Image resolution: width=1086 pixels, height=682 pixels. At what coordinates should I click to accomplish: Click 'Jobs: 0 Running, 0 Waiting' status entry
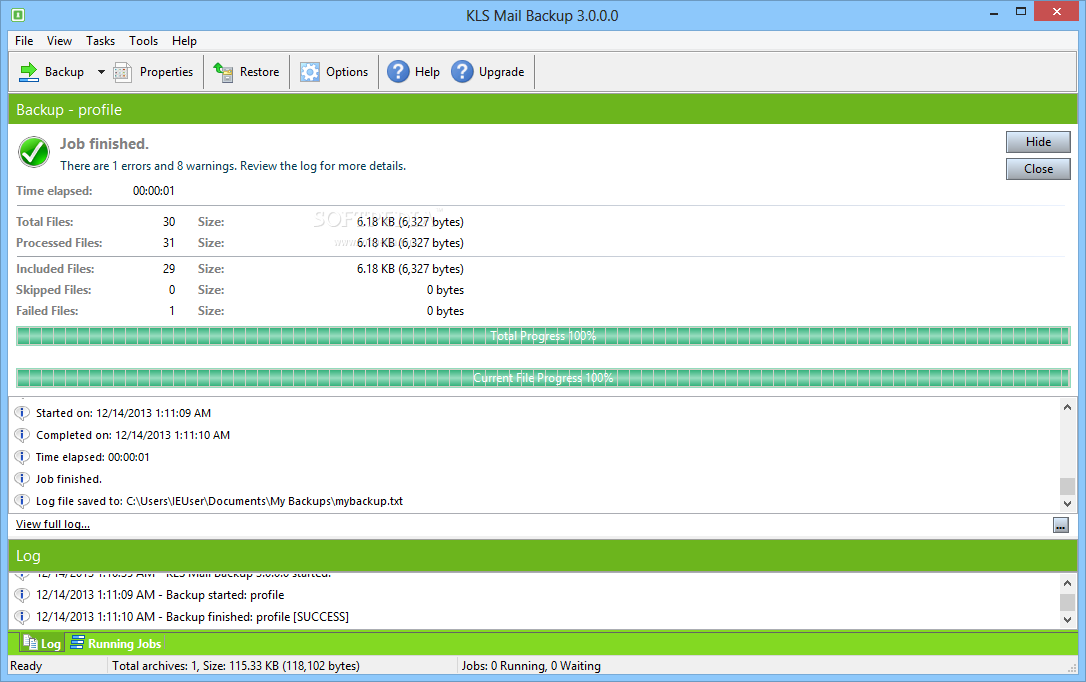(531, 665)
